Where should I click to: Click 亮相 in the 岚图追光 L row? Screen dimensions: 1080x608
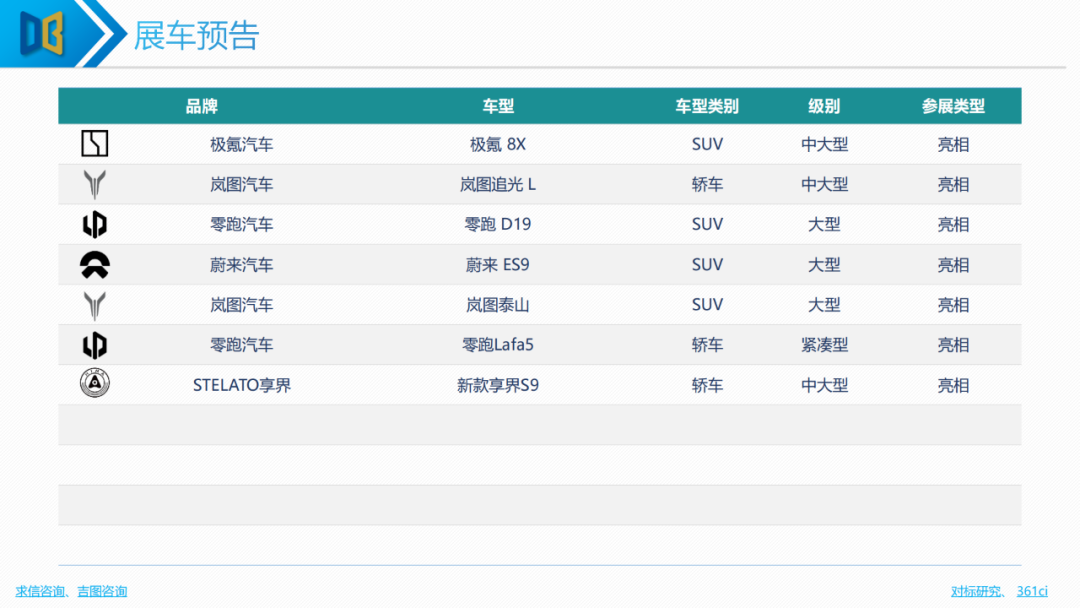(x=954, y=185)
